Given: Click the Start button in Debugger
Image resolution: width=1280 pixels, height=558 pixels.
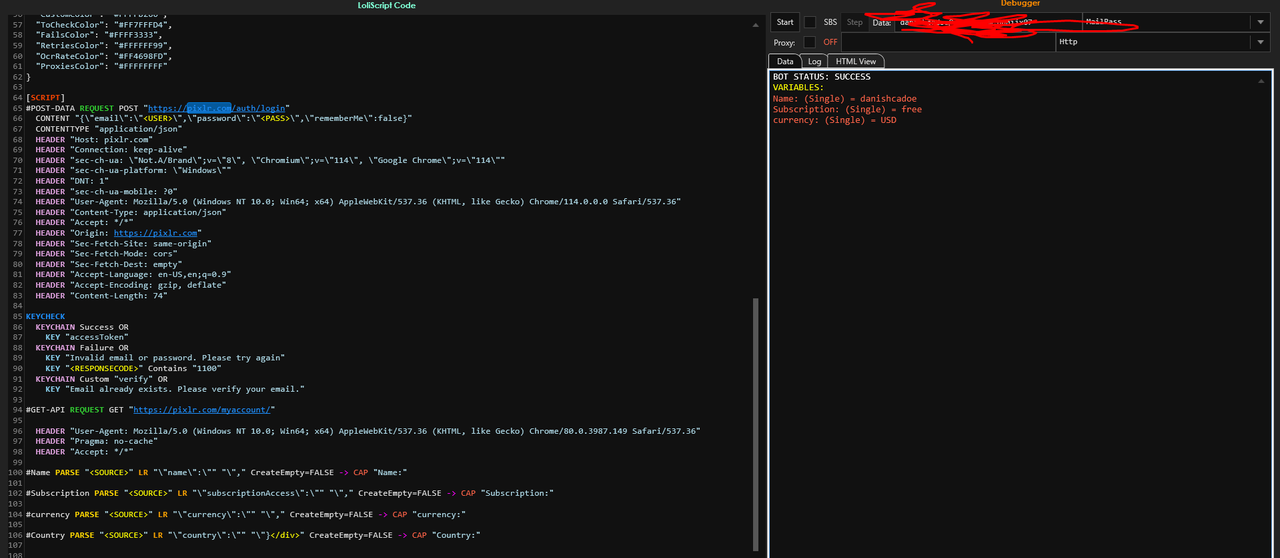Looking at the screenshot, I should [785, 22].
